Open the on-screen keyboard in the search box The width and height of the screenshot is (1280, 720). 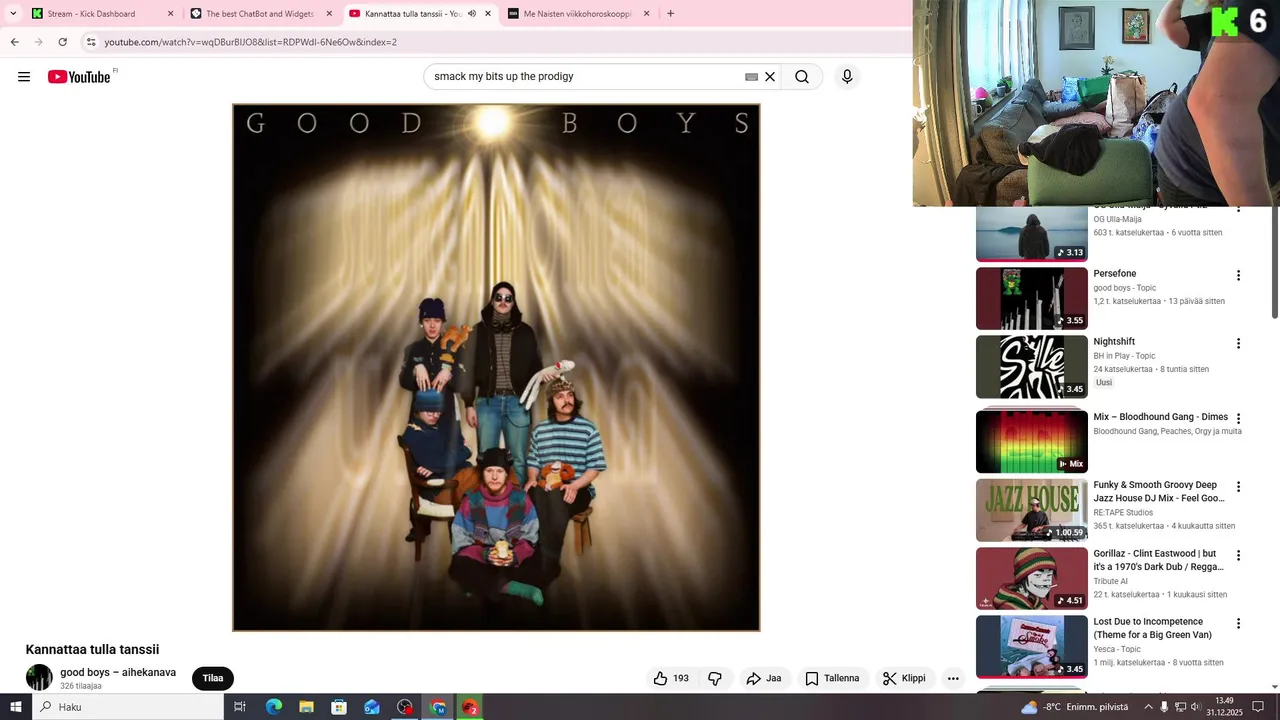[751, 77]
